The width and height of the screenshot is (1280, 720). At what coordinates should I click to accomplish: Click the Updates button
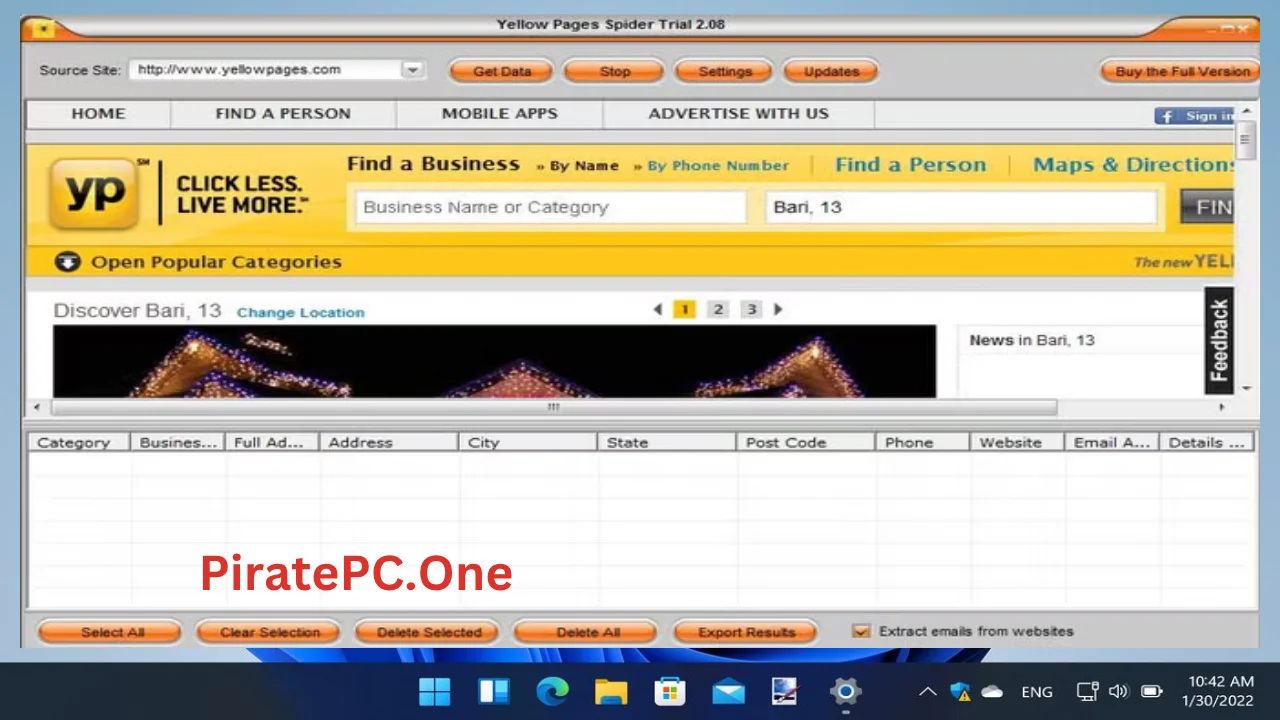click(831, 71)
